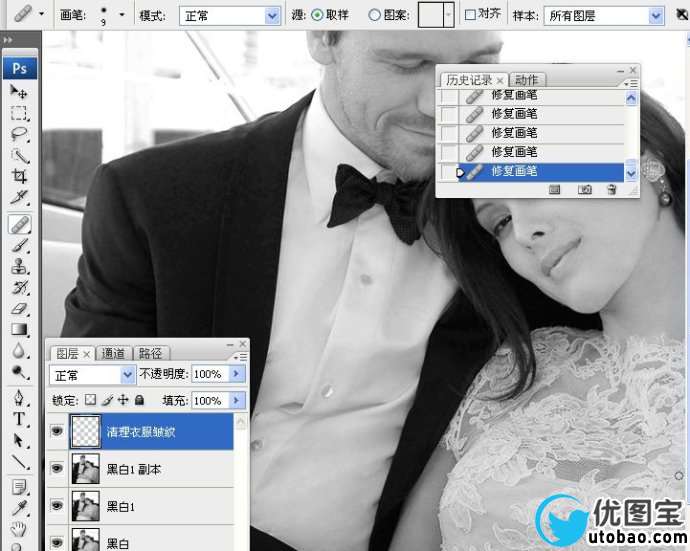
Task: Select the Pen tool
Action: (x=18, y=398)
